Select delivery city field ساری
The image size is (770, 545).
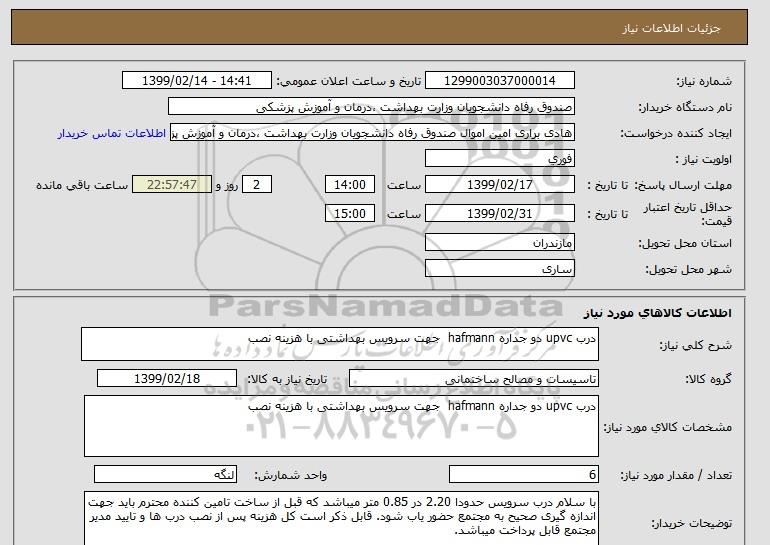tap(499, 269)
